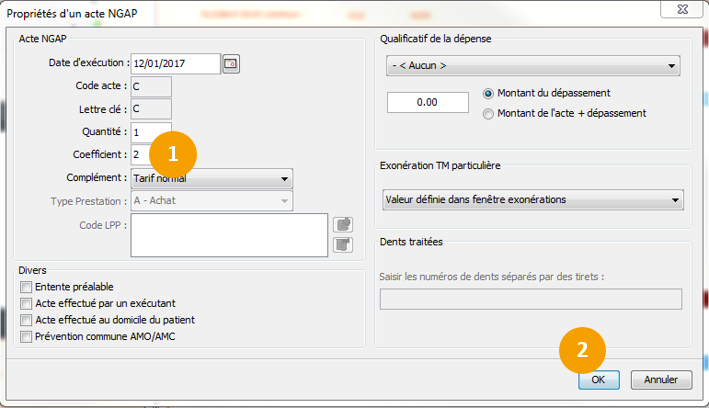709x408 pixels.
Task: Tick Acte effectué au domicile du patient
Action: coord(26,320)
